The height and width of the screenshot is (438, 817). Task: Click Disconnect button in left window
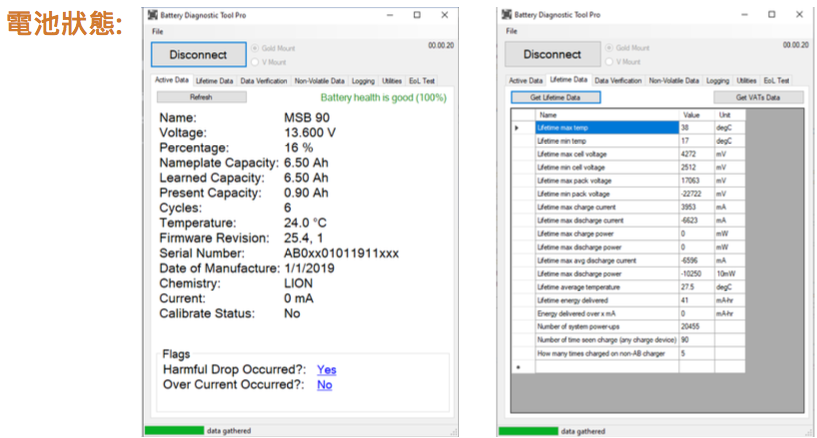(199, 55)
